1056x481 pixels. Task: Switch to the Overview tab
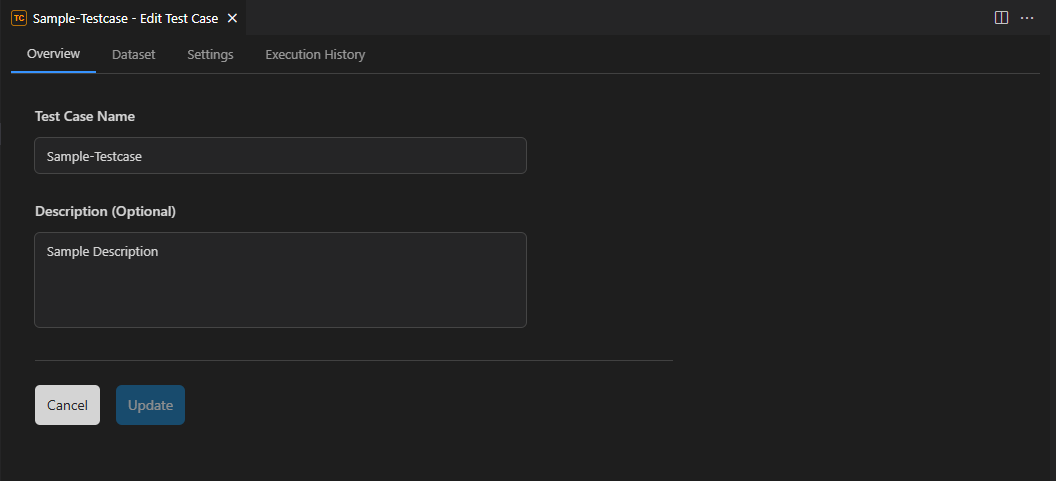pos(53,54)
